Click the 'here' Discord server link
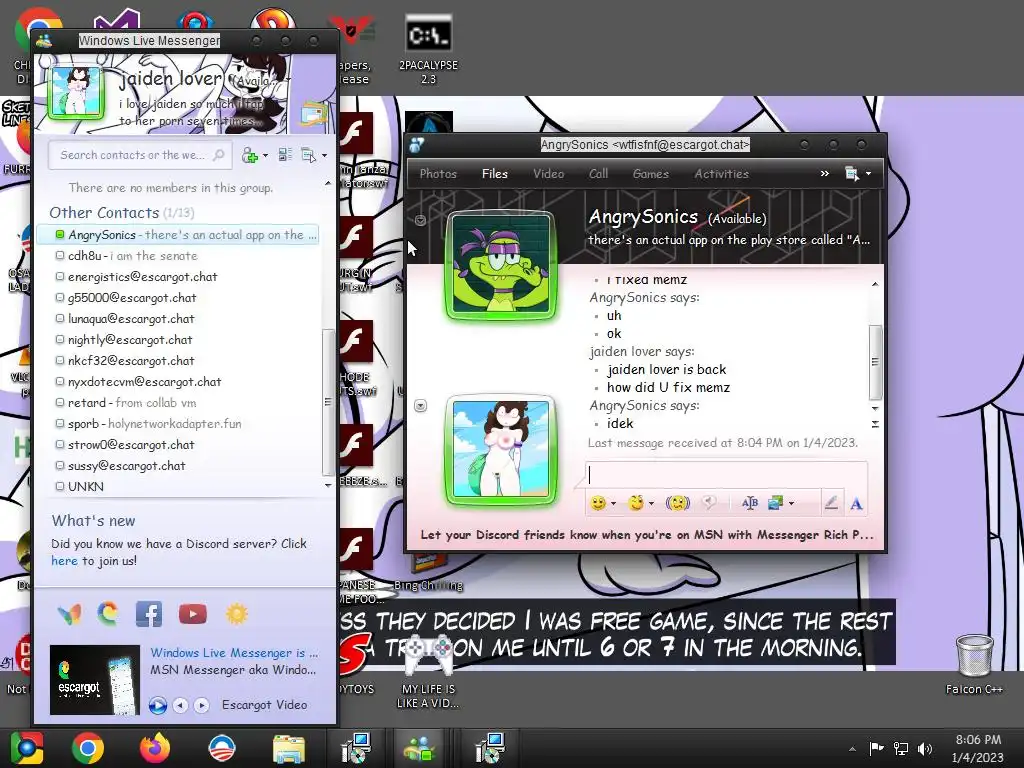 click(64, 560)
